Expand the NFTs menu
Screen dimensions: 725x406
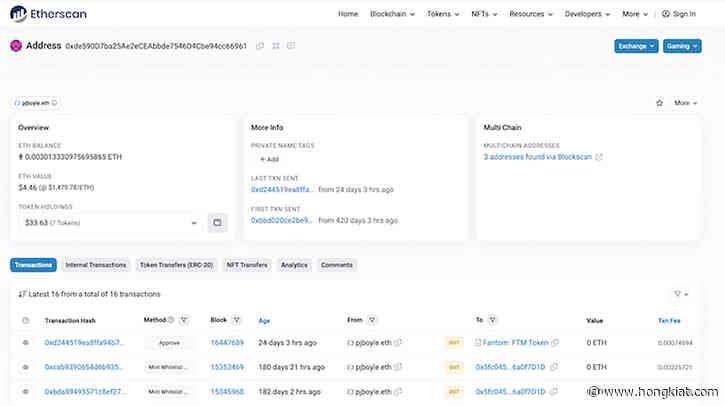pos(484,14)
